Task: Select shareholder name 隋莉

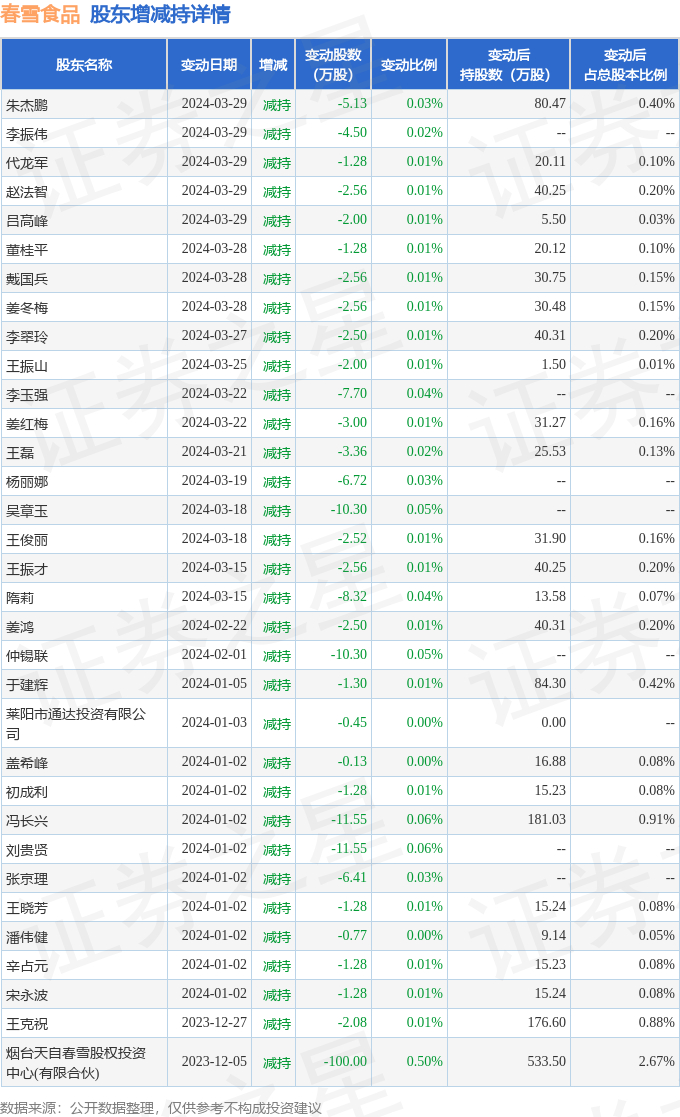Action: click(20, 598)
